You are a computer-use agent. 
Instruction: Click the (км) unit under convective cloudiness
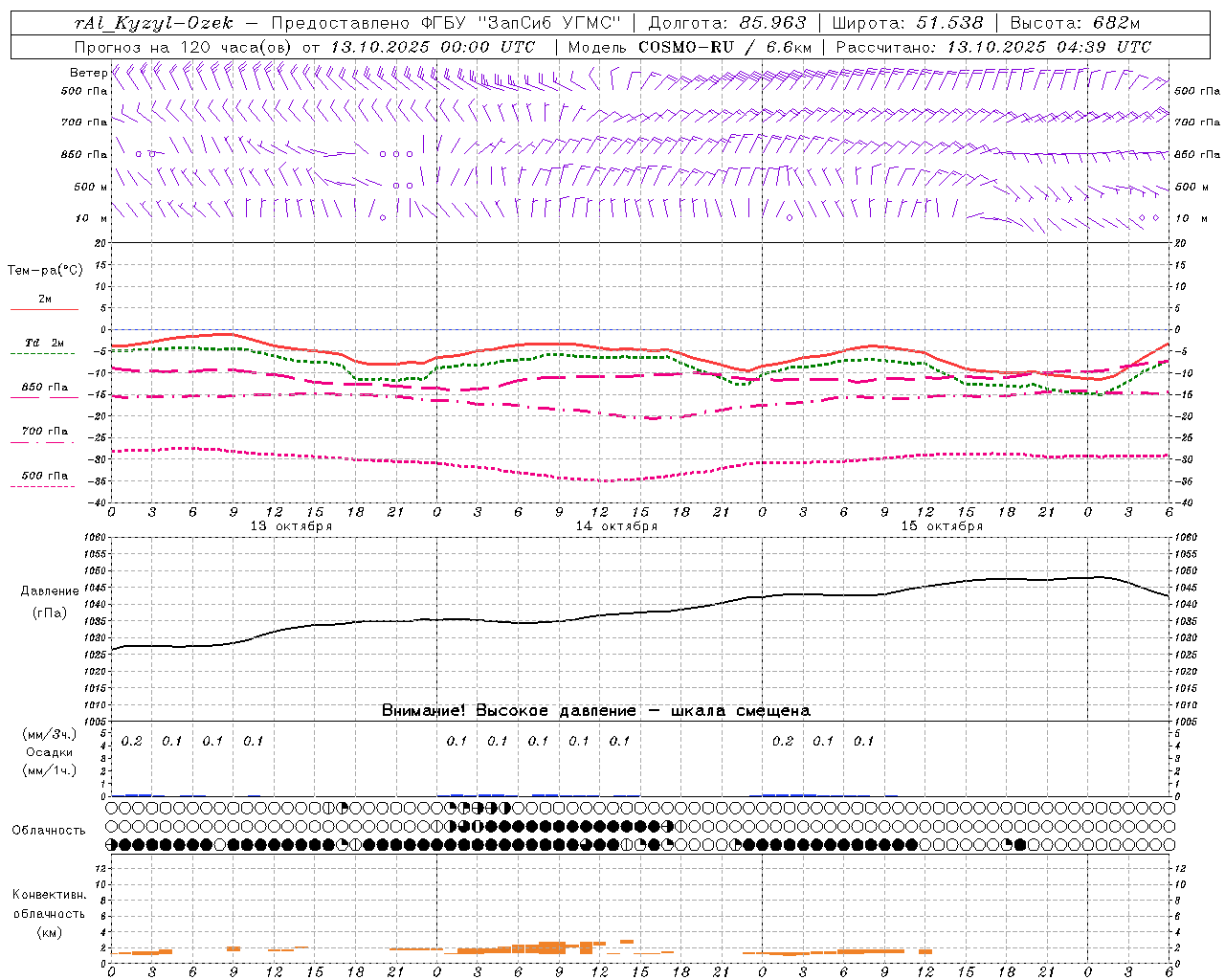[x=49, y=931]
